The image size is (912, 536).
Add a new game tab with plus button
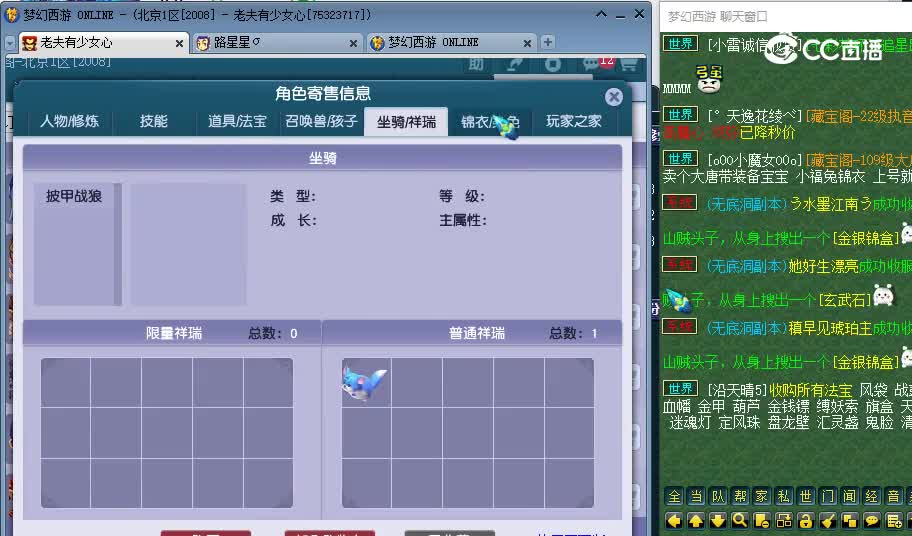pos(547,42)
